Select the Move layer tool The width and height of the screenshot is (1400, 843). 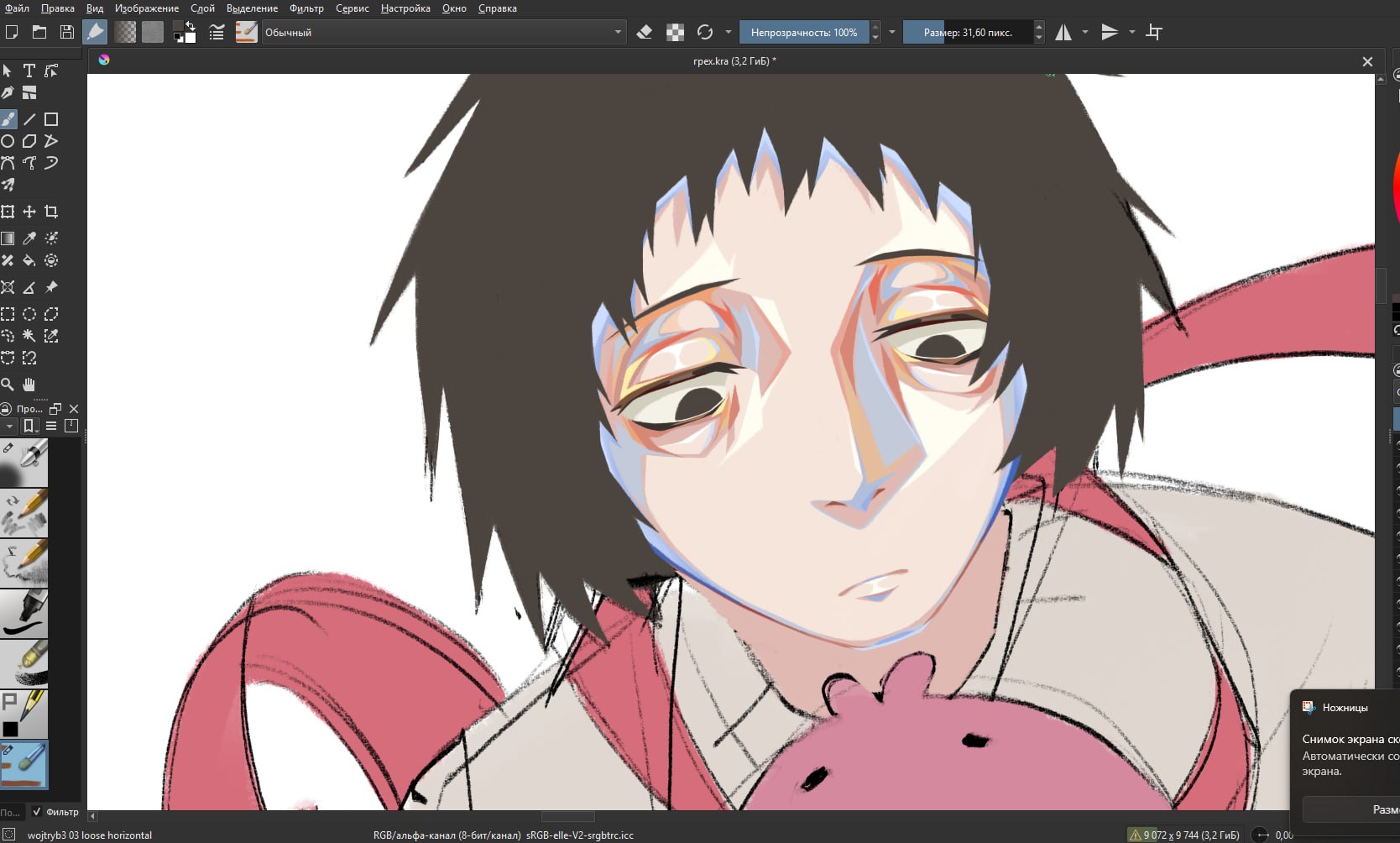[x=29, y=212]
